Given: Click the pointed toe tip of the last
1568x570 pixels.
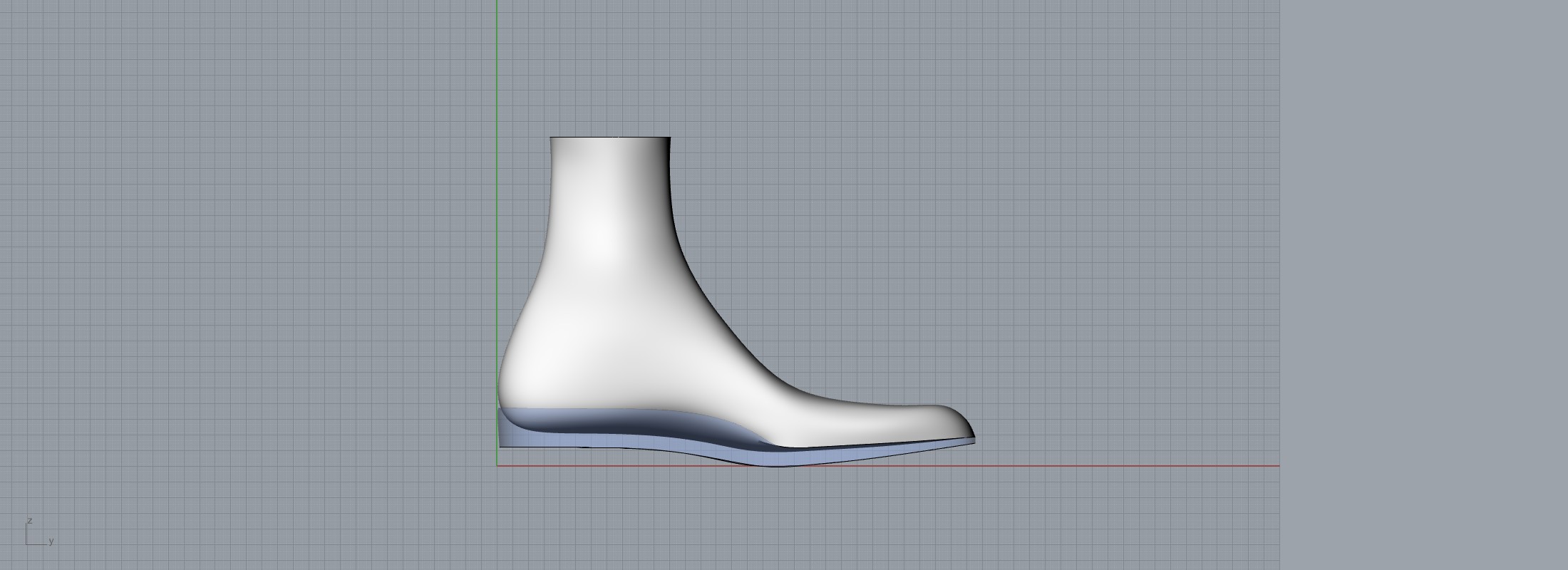Looking at the screenshot, I should [x=971, y=433].
